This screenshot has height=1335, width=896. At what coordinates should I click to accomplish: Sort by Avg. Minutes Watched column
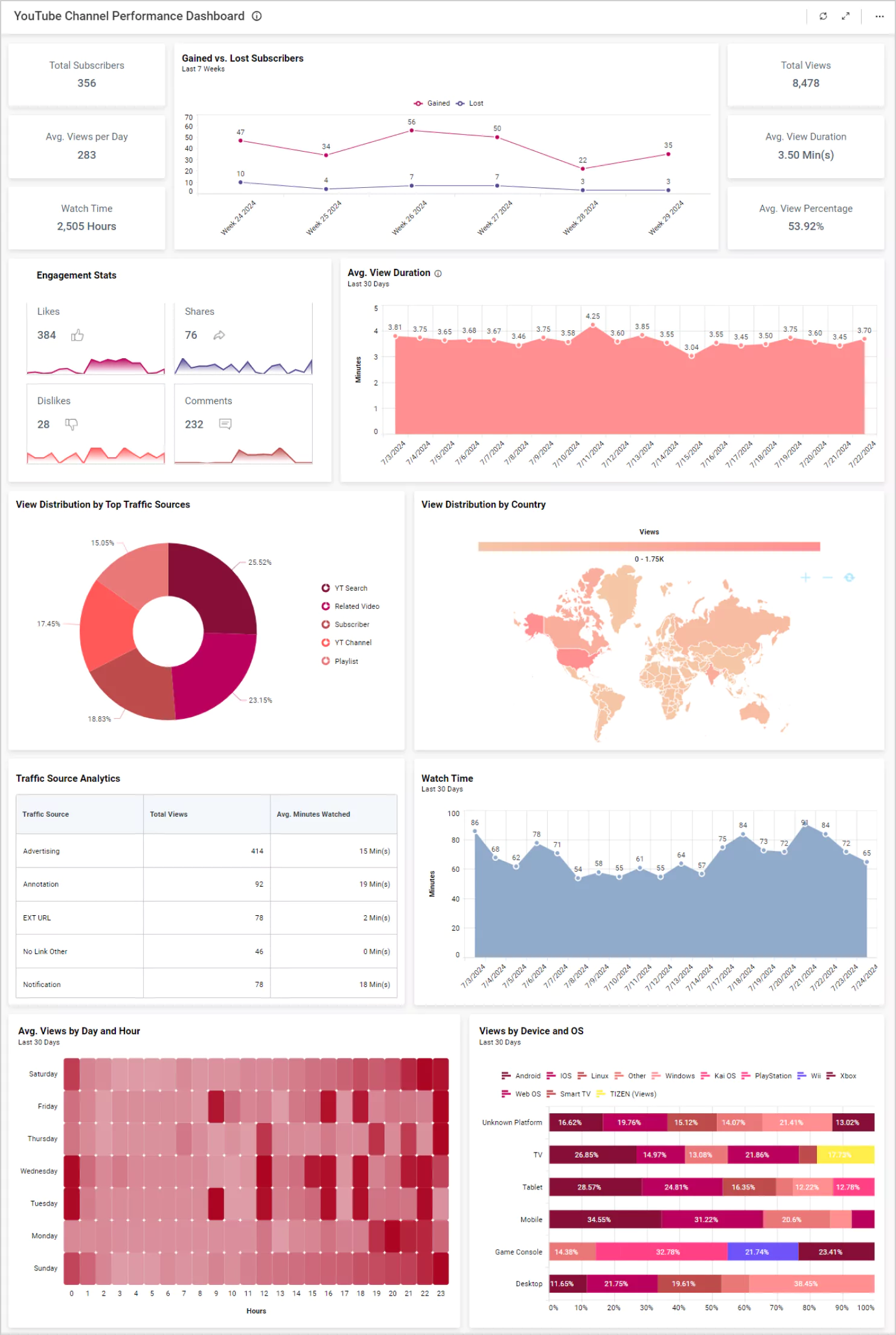click(313, 814)
